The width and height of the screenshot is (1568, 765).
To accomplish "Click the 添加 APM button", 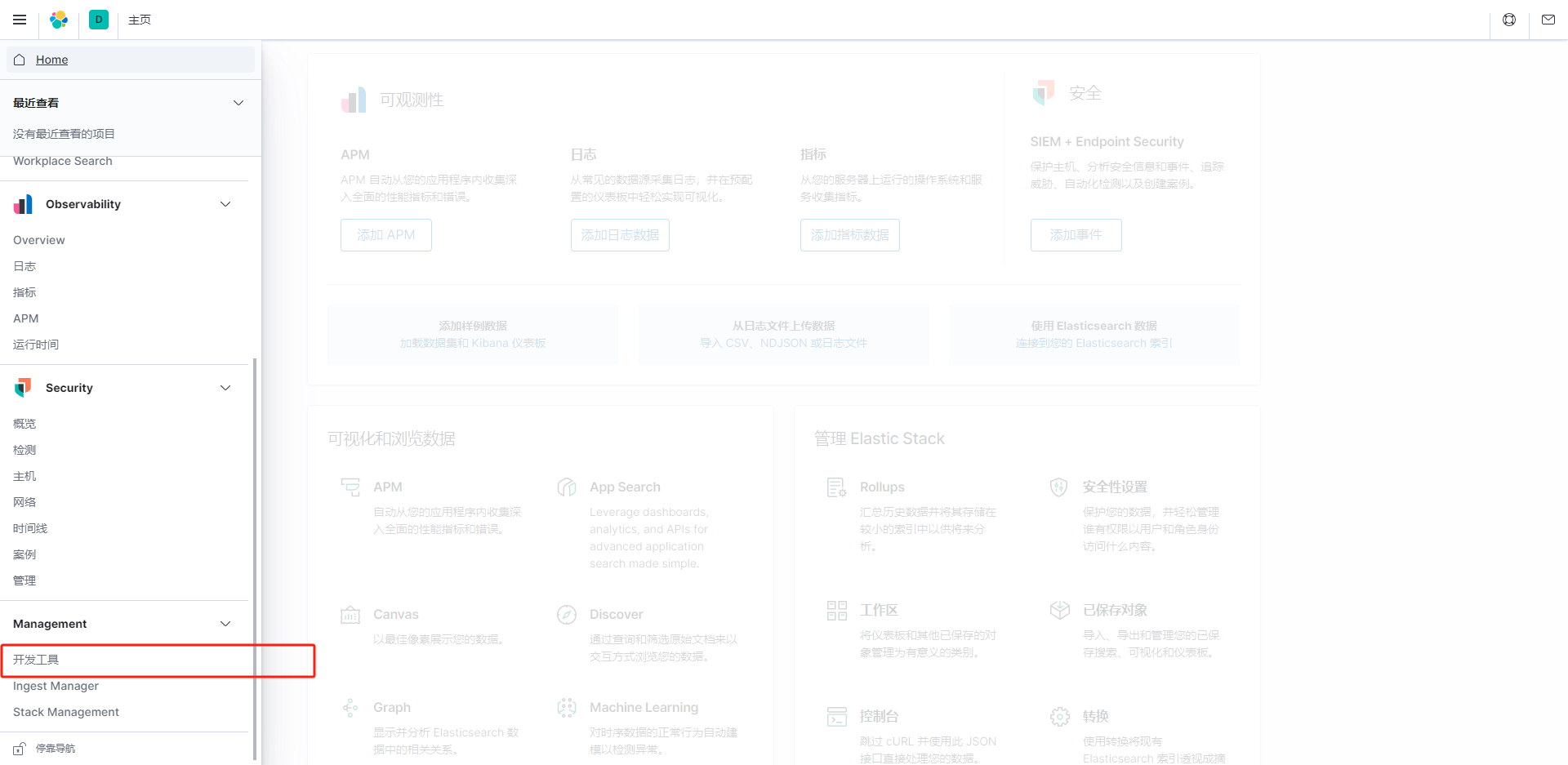I will (x=386, y=235).
